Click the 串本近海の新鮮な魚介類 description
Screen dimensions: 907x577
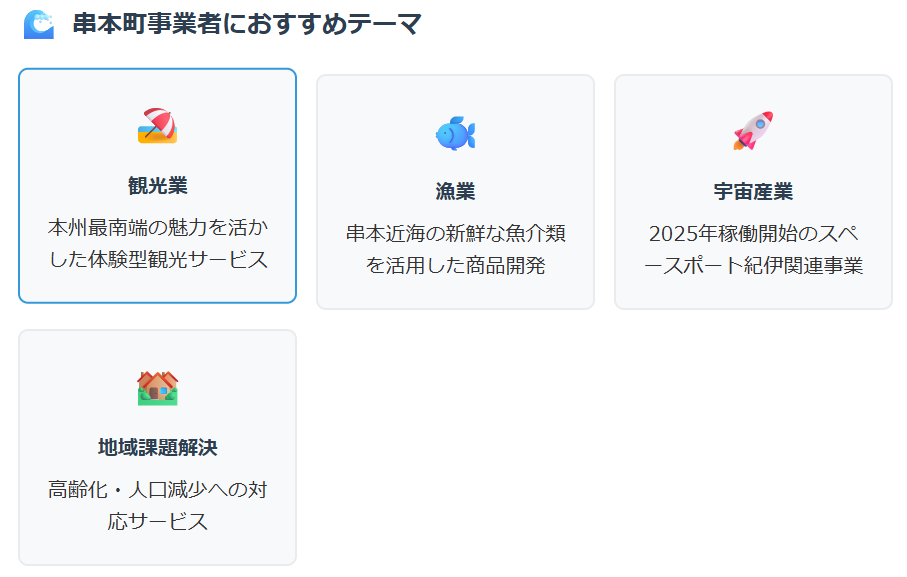pyautogui.click(x=455, y=249)
